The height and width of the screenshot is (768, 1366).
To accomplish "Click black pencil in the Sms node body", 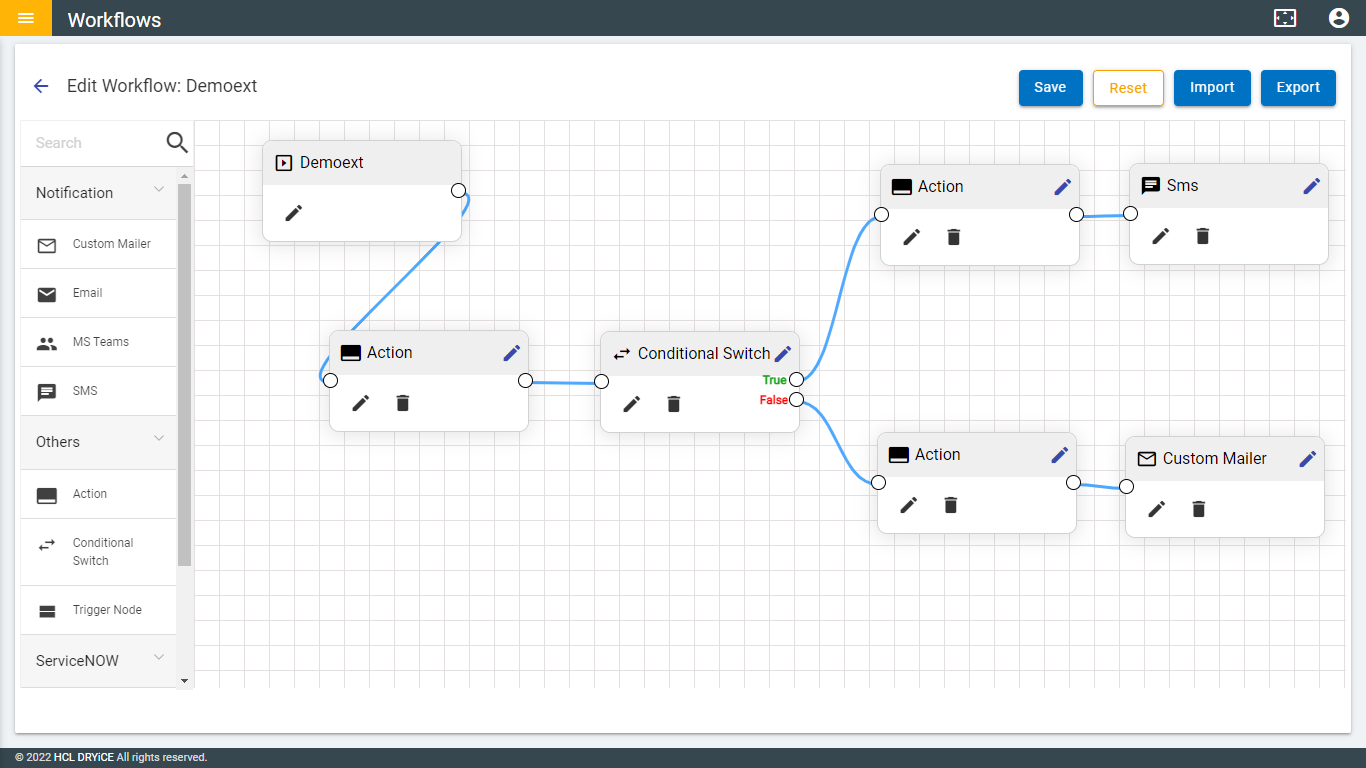I will (1161, 236).
